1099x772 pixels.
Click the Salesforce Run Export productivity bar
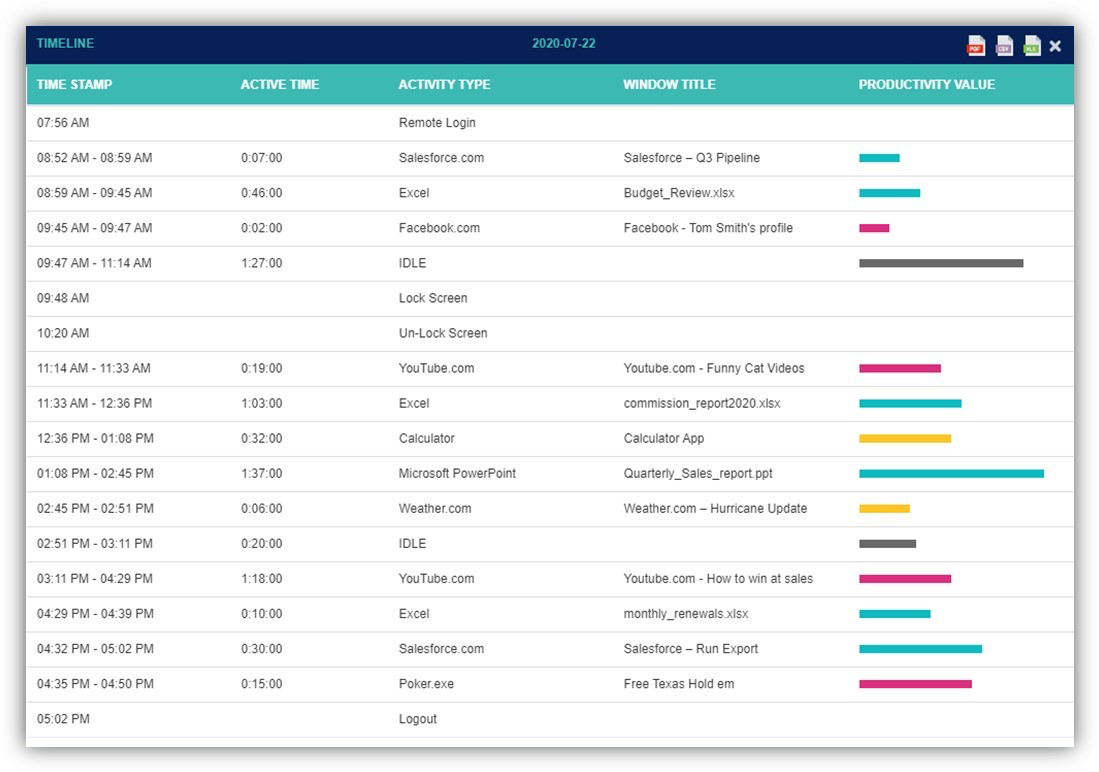click(920, 649)
